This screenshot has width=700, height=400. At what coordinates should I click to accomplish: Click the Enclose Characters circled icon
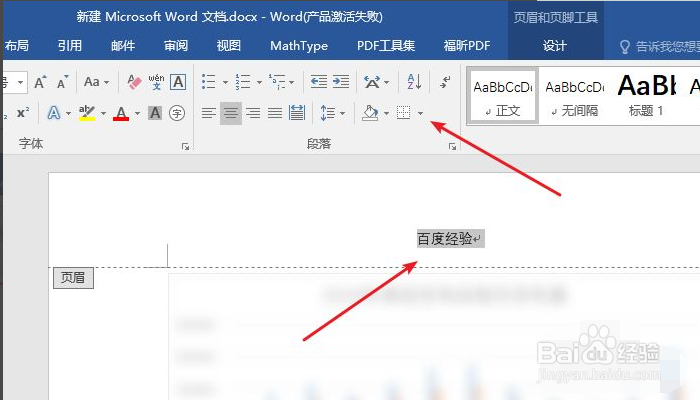coord(177,113)
